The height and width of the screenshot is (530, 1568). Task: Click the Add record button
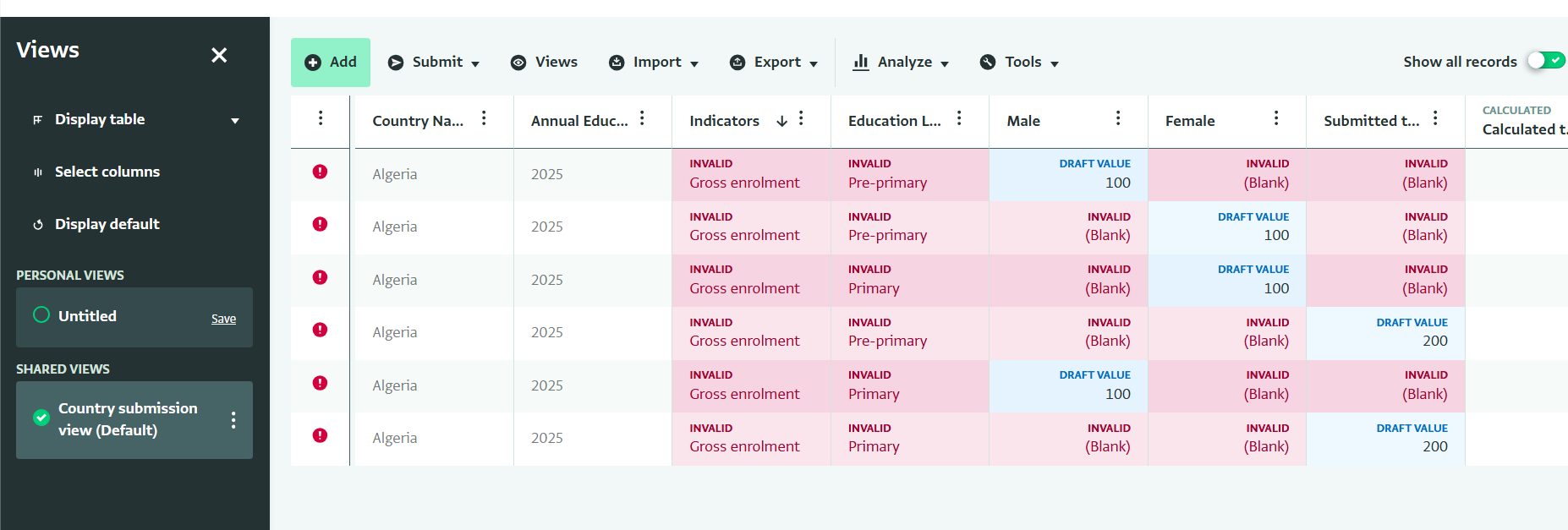tap(331, 63)
